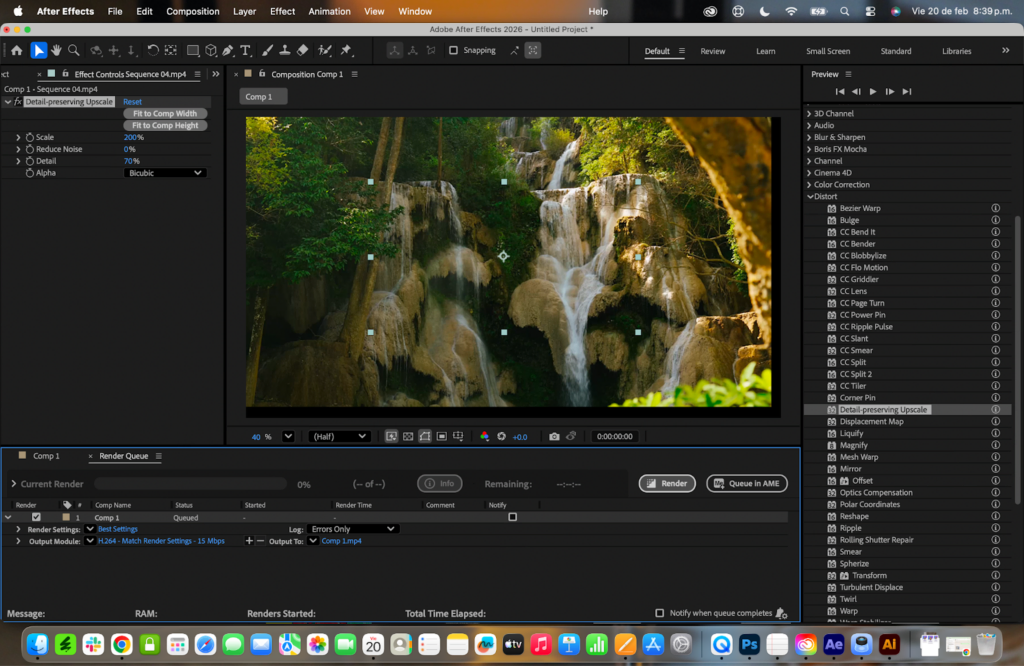
Task: Click the Scale 200% value
Action: pyautogui.click(x=132, y=137)
